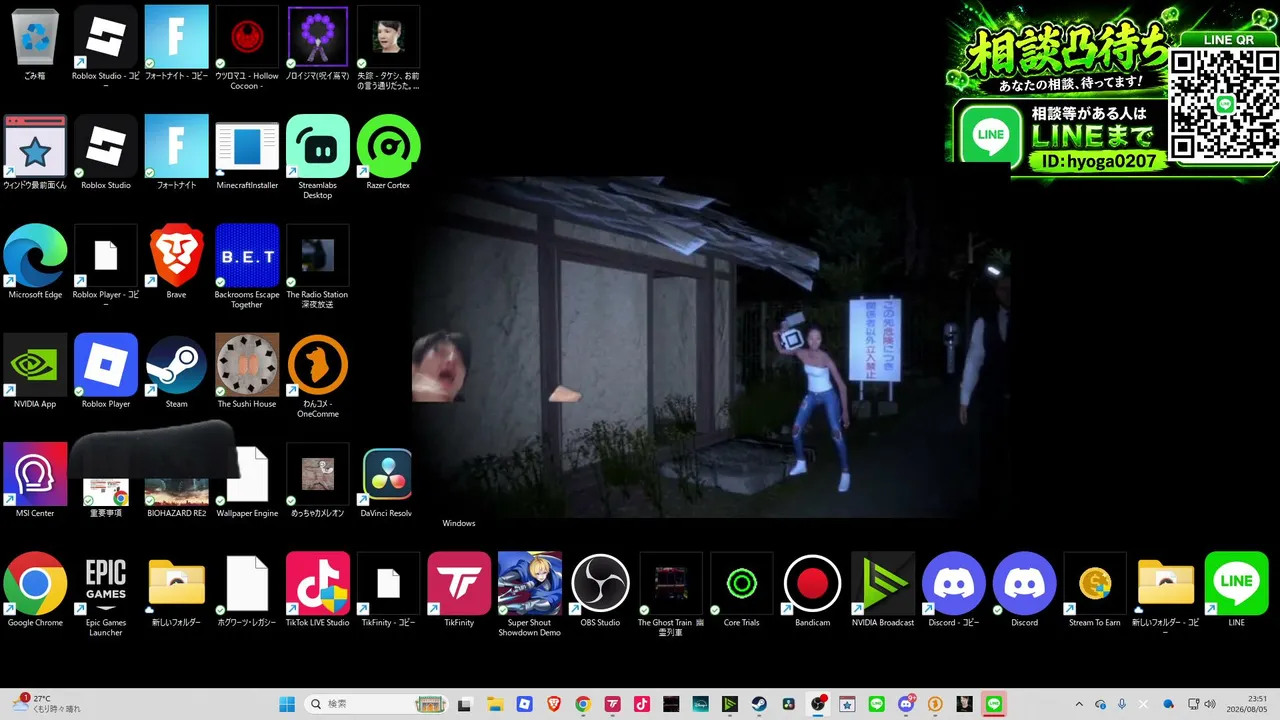Click the LINE QR code overlay
This screenshot has width=1280, height=720.
pos(1225,104)
